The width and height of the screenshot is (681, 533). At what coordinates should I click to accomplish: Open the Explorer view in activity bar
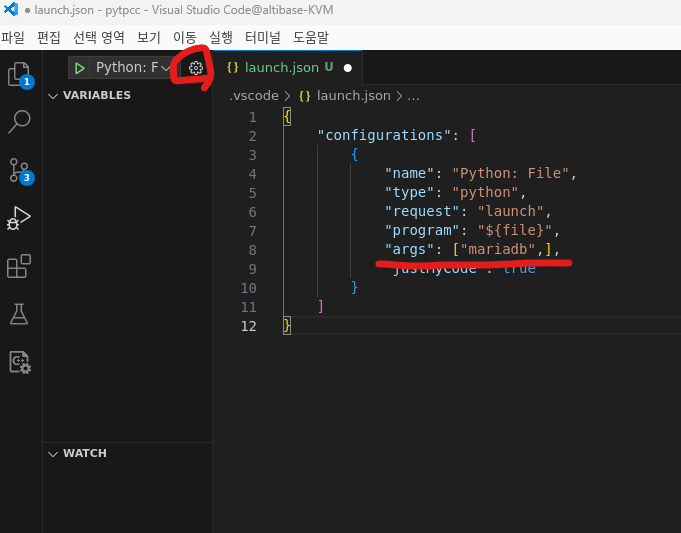(20, 74)
